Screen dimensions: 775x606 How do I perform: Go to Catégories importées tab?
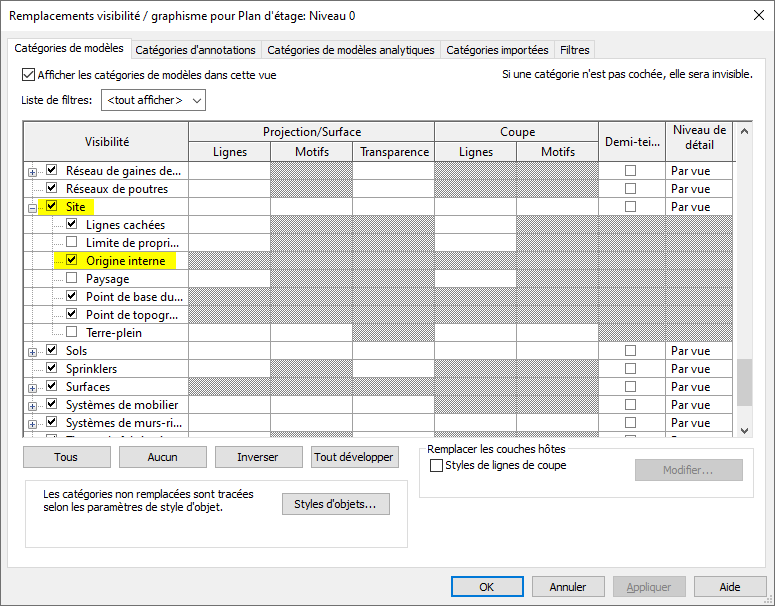(497, 50)
